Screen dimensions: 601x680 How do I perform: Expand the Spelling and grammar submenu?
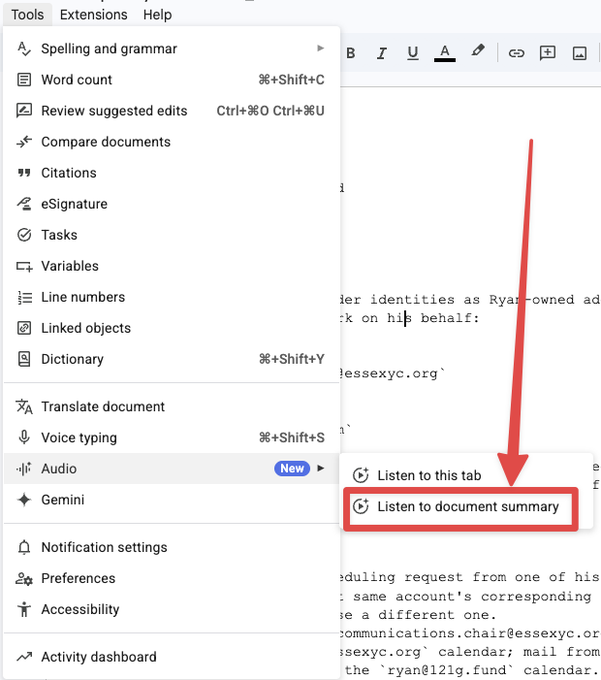(320, 48)
